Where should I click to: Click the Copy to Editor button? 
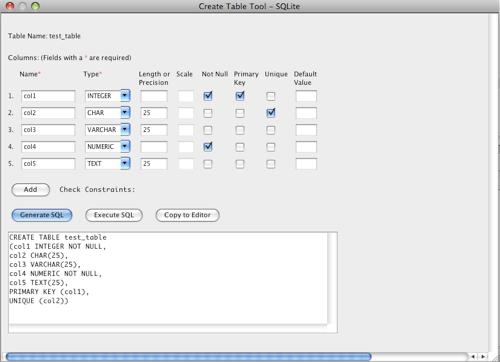tap(187, 215)
